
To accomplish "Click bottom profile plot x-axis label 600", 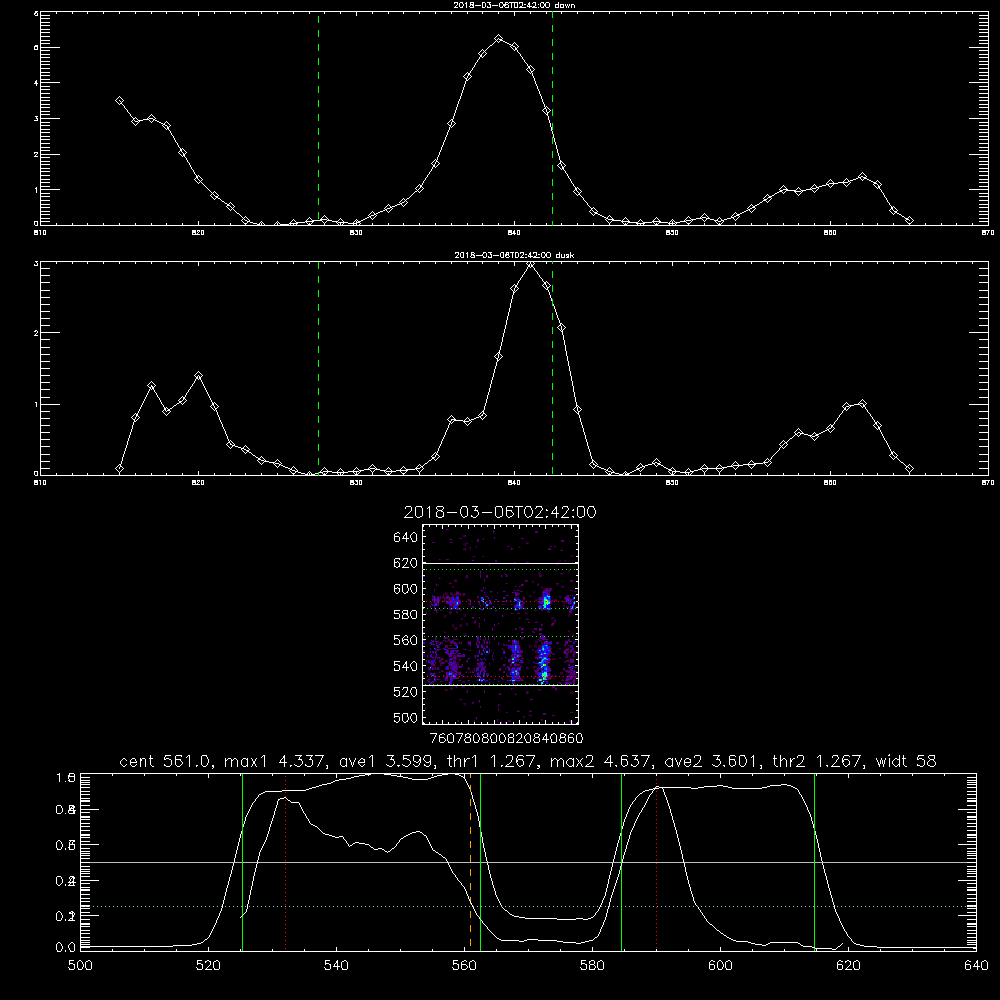I will tap(720, 966).
